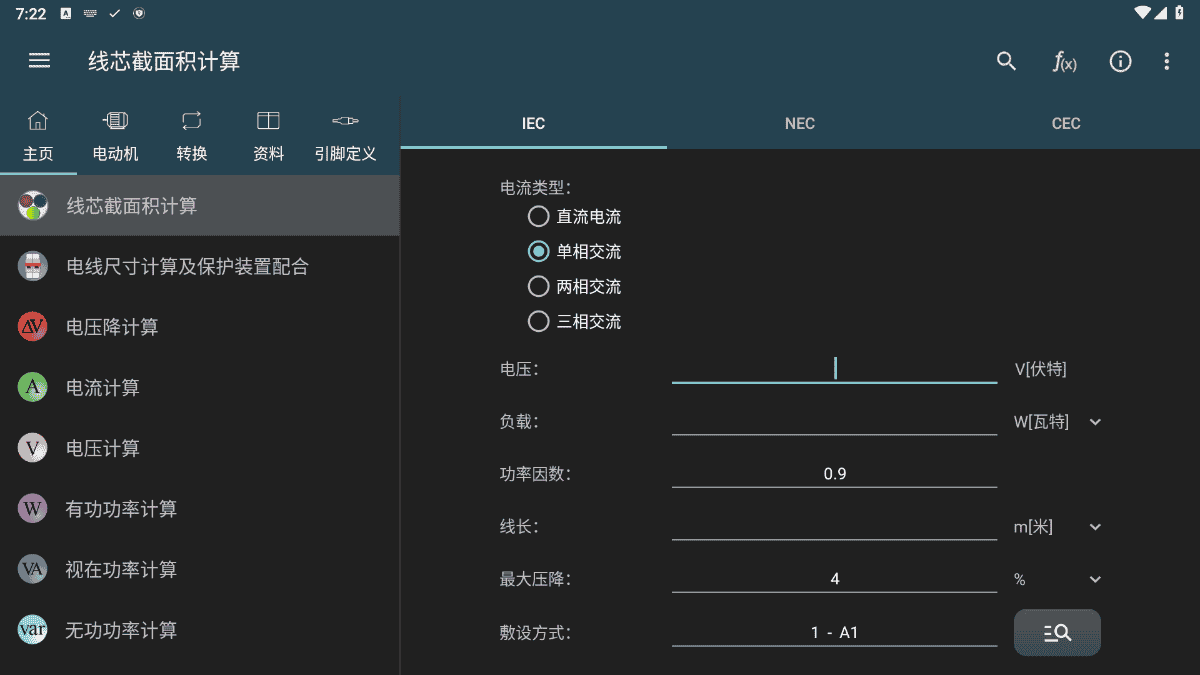The width and height of the screenshot is (1200, 675).
Task: Switch to the NEC tab
Action: [799, 124]
